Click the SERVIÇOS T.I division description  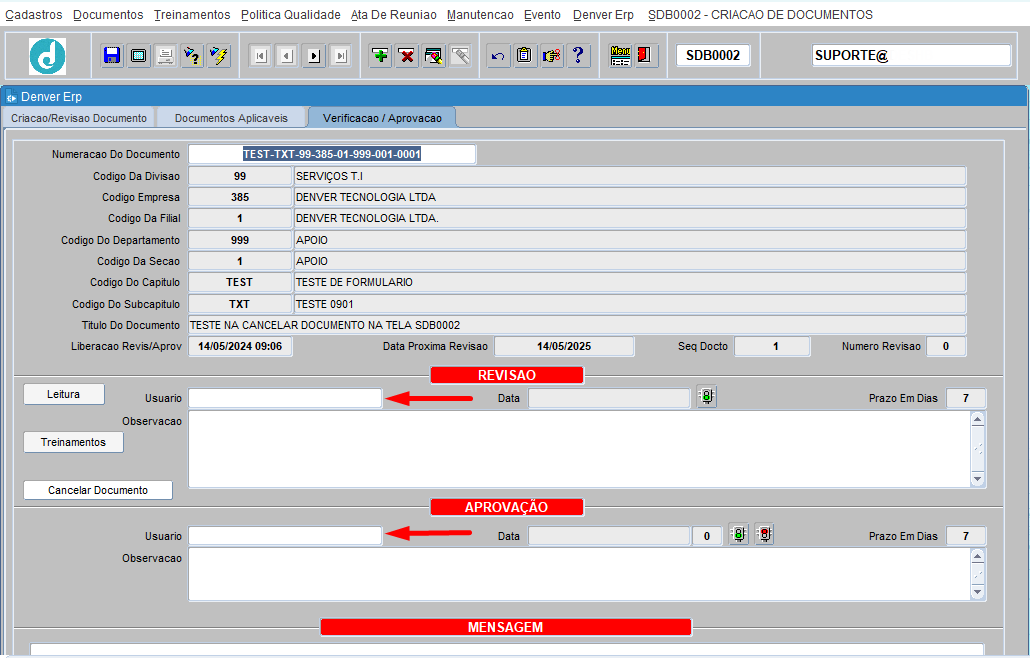pyautogui.click(x=630, y=176)
